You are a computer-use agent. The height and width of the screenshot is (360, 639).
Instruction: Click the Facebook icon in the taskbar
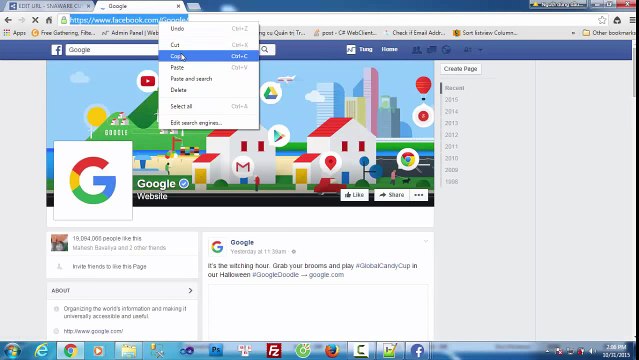(417, 351)
